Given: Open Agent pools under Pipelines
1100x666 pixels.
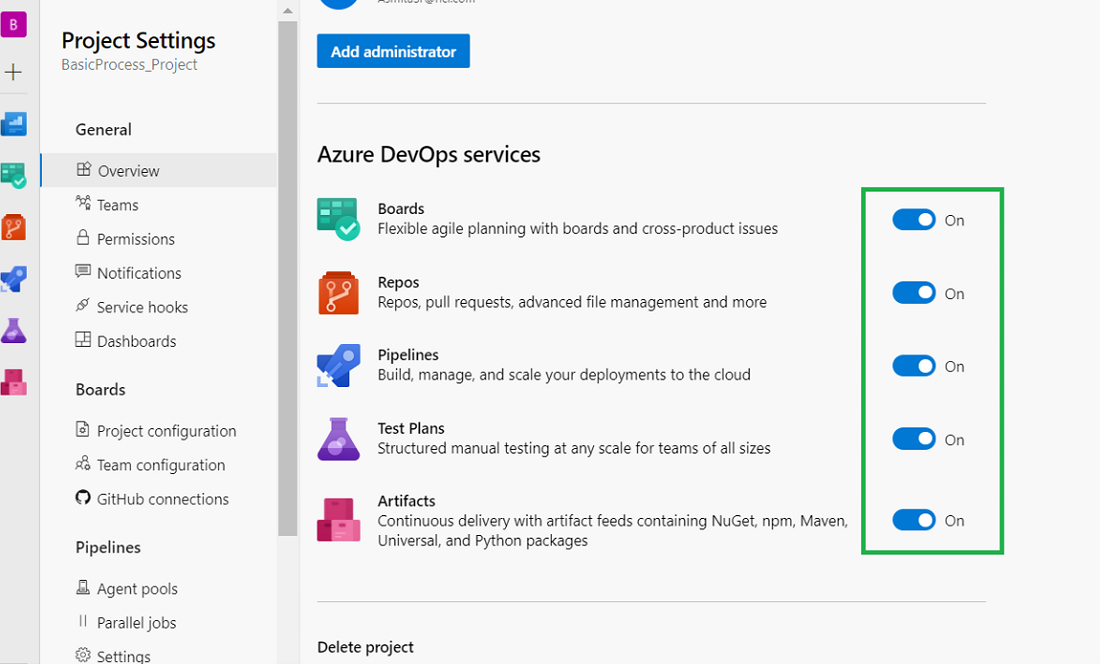Looking at the screenshot, I should pyautogui.click(x=137, y=589).
